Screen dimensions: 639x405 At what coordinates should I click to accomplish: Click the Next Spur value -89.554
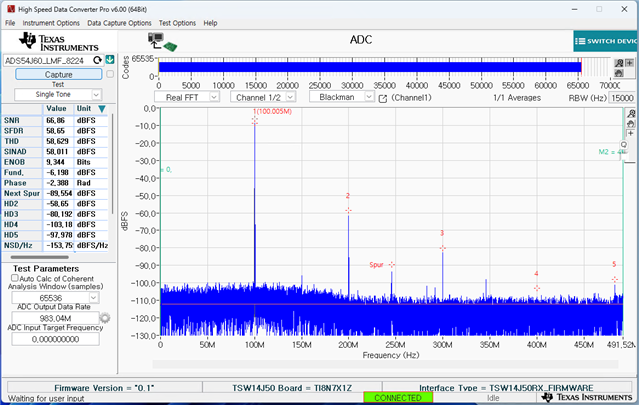point(59,193)
